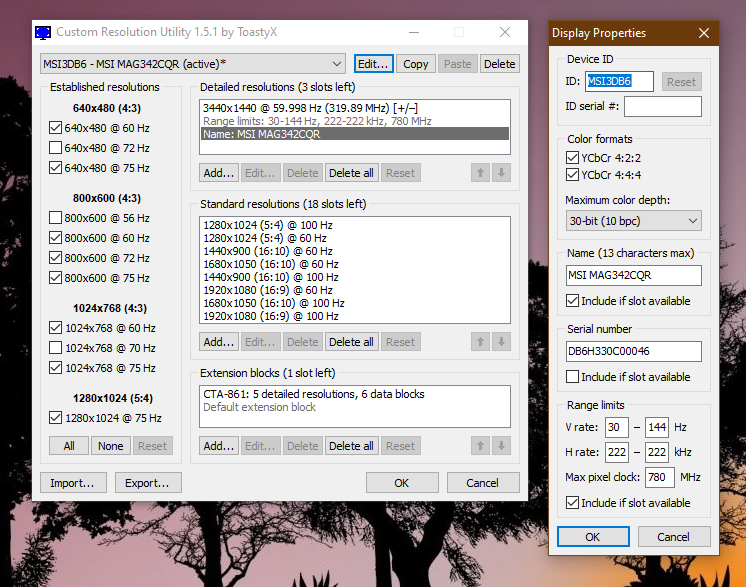Select the CTA-861 extension block entry
The image size is (746, 587).
(x=355, y=394)
